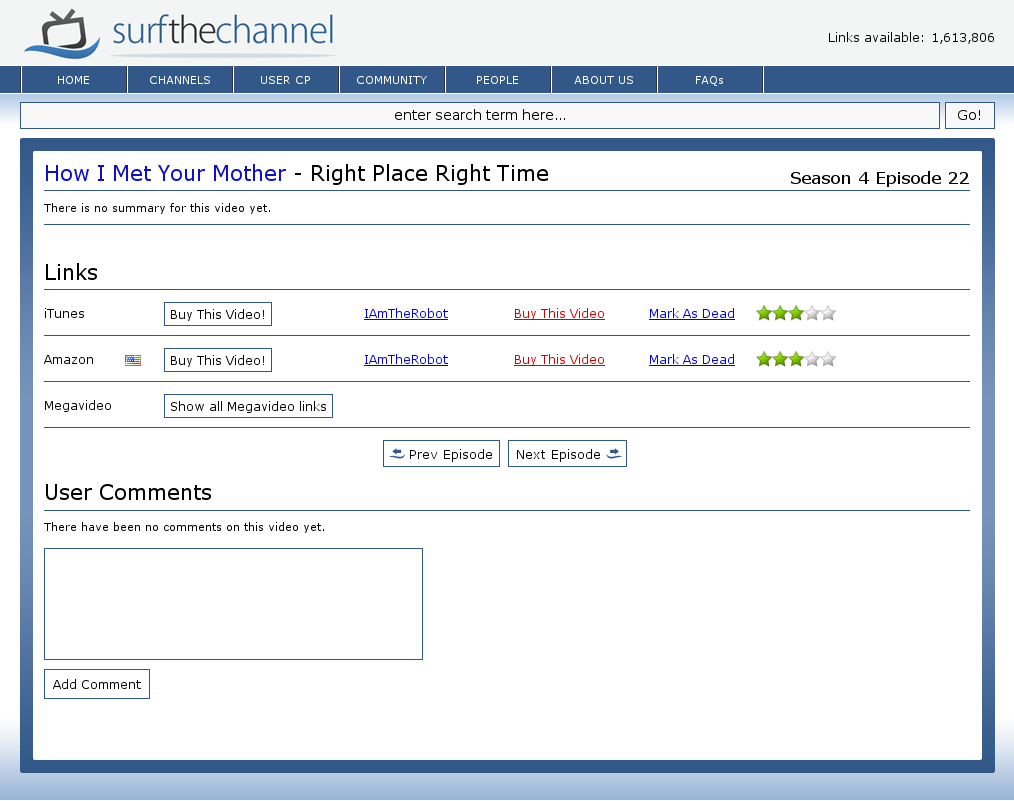This screenshot has height=801, width=1014.
Task: Rate the iTunes link one star
Action: click(x=764, y=314)
